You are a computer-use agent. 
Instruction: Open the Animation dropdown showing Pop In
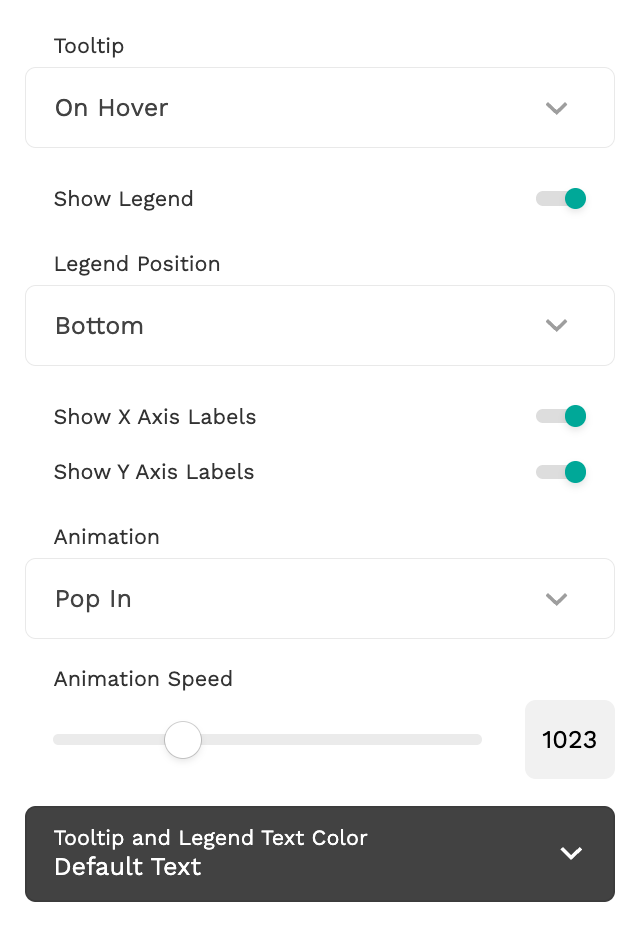coord(300,599)
